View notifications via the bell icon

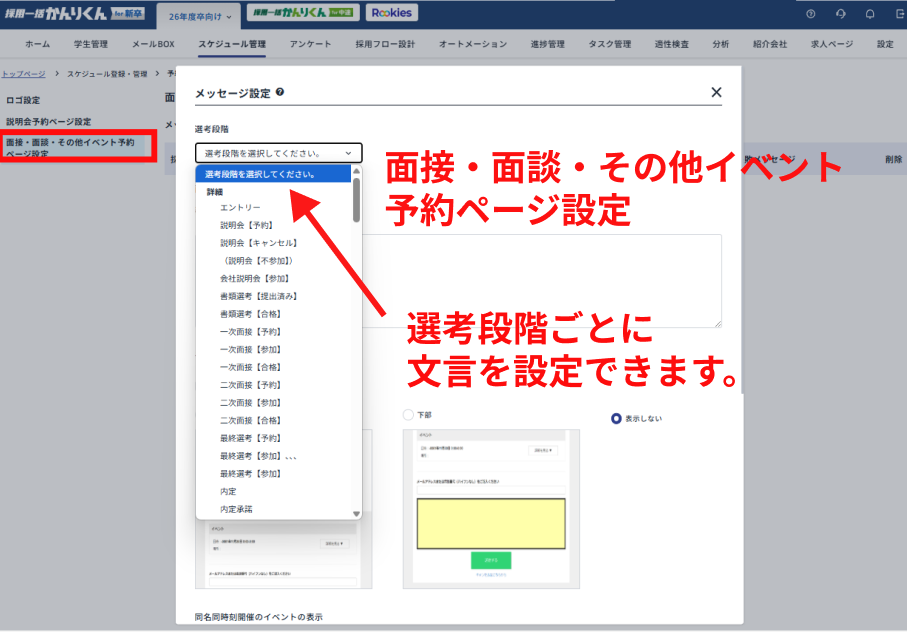(x=870, y=13)
